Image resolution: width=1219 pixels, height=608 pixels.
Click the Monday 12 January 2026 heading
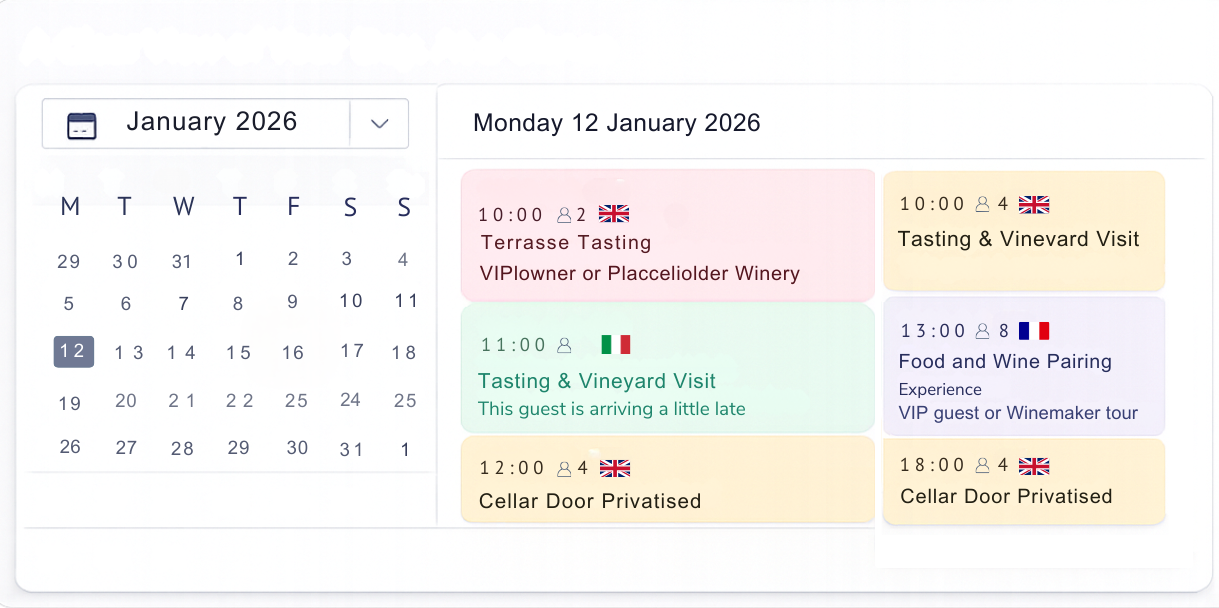tap(616, 123)
